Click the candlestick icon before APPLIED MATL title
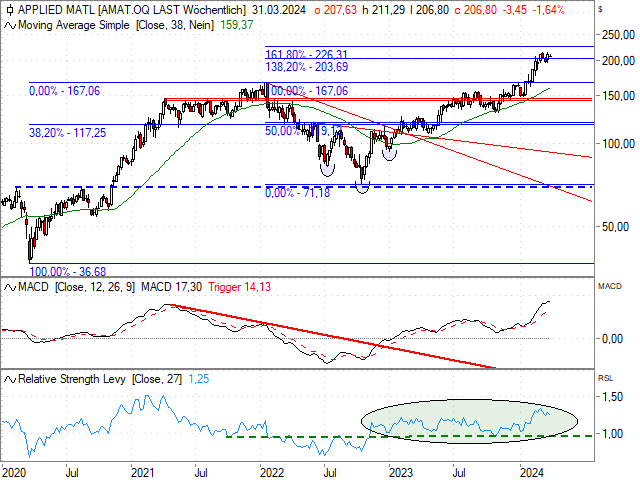640x480 pixels. (10, 10)
